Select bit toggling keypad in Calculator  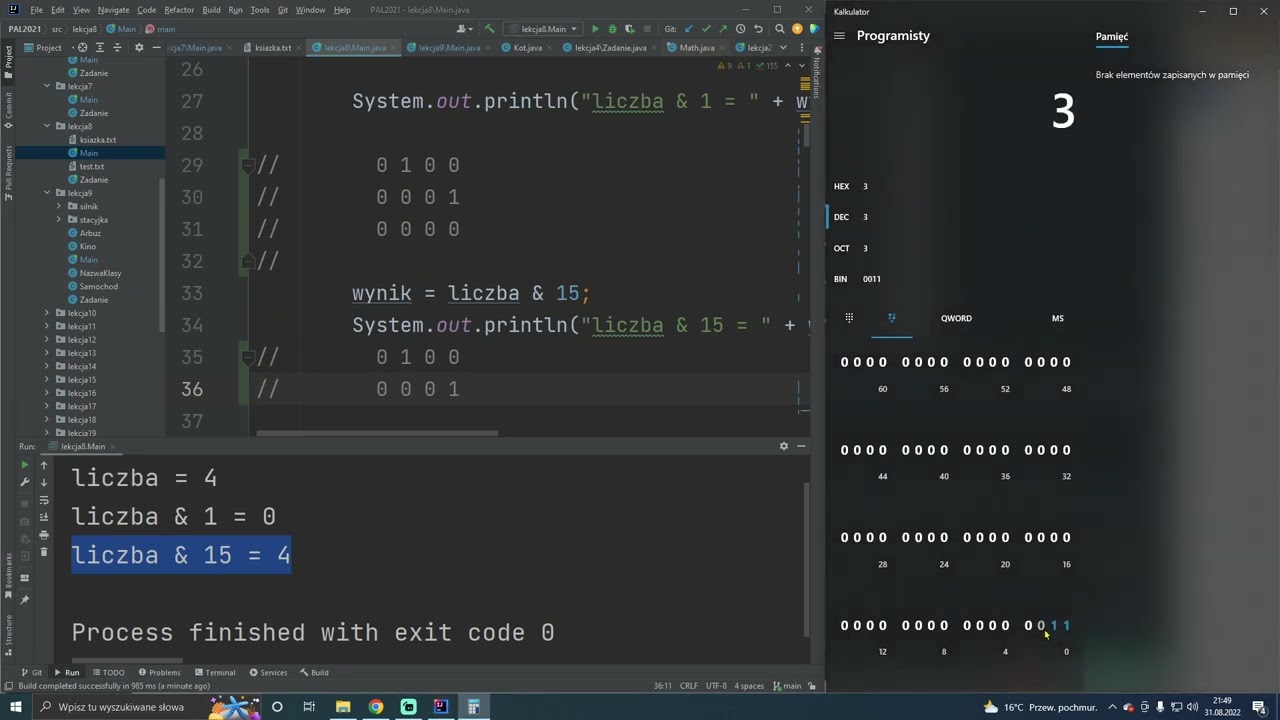(891, 318)
